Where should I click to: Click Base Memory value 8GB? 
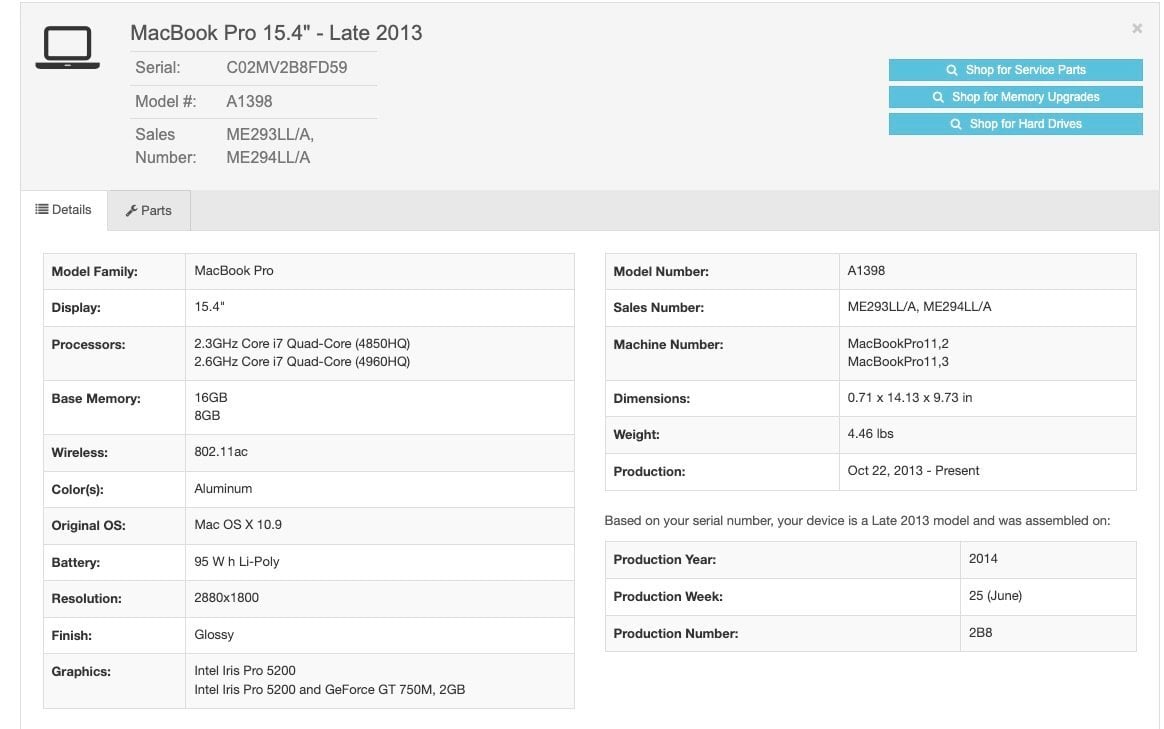tap(207, 416)
